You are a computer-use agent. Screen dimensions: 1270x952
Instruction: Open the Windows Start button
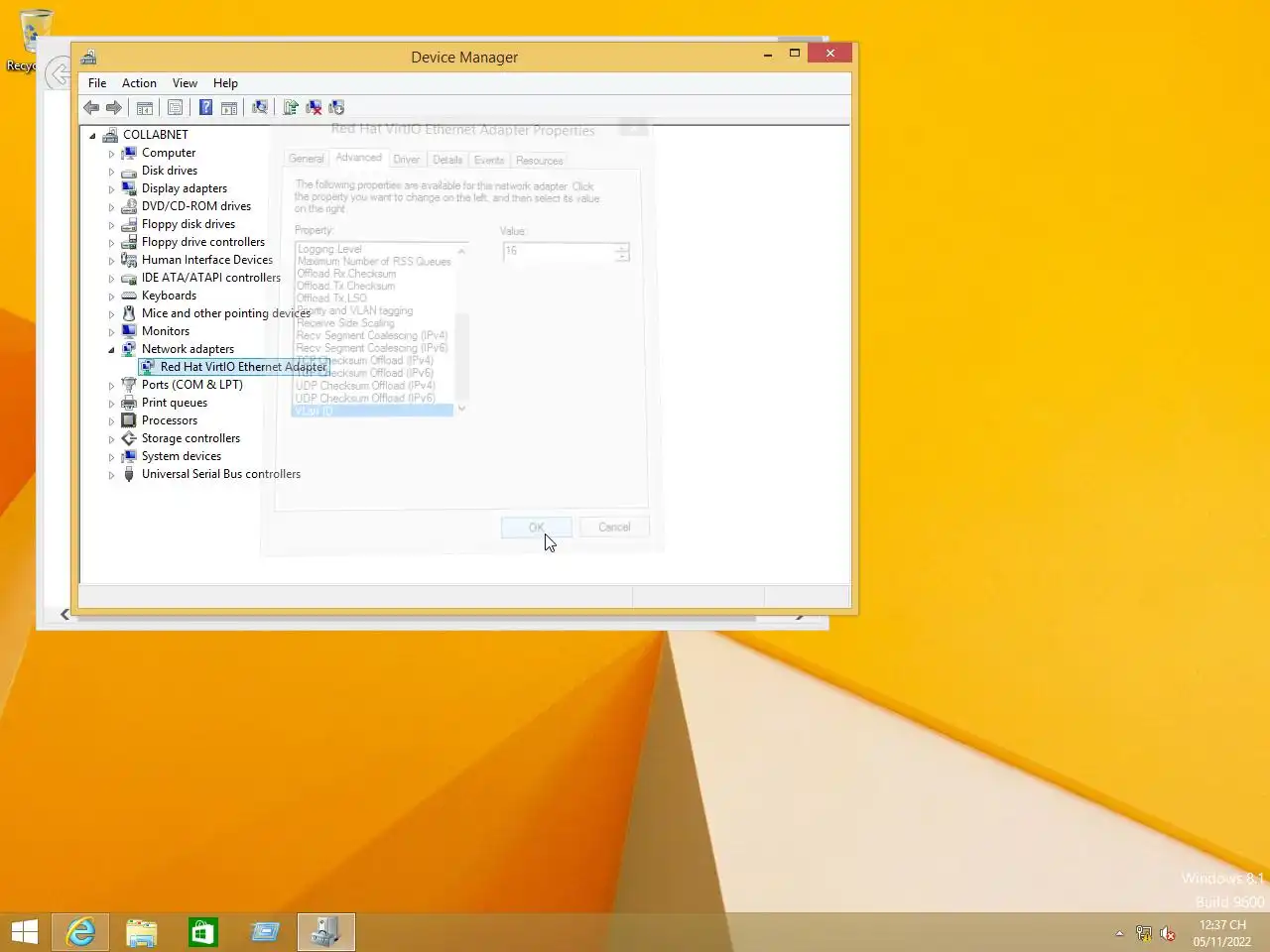coord(25,932)
